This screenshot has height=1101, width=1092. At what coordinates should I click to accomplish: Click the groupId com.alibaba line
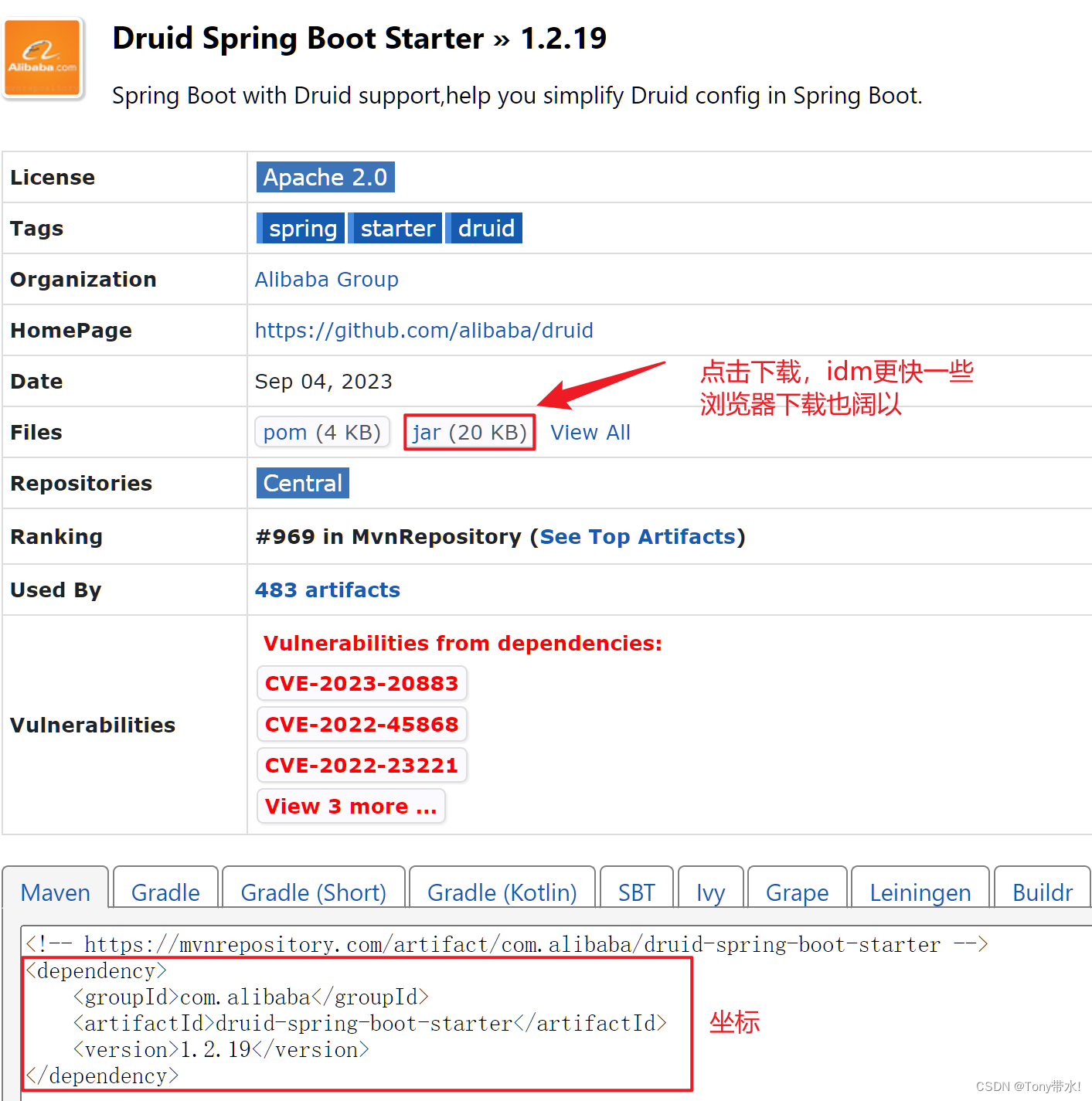251,997
